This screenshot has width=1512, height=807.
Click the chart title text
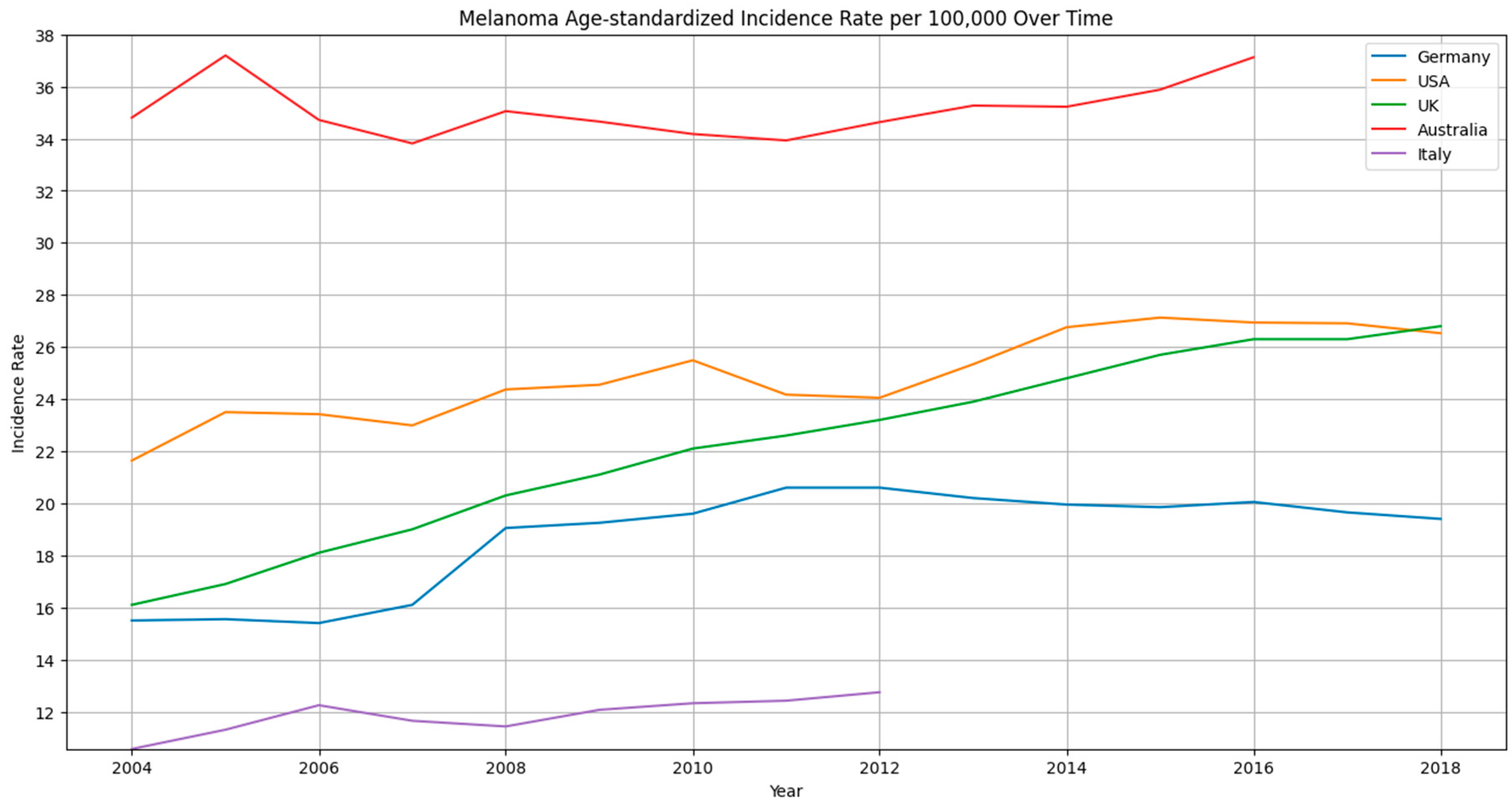coord(785,18)
